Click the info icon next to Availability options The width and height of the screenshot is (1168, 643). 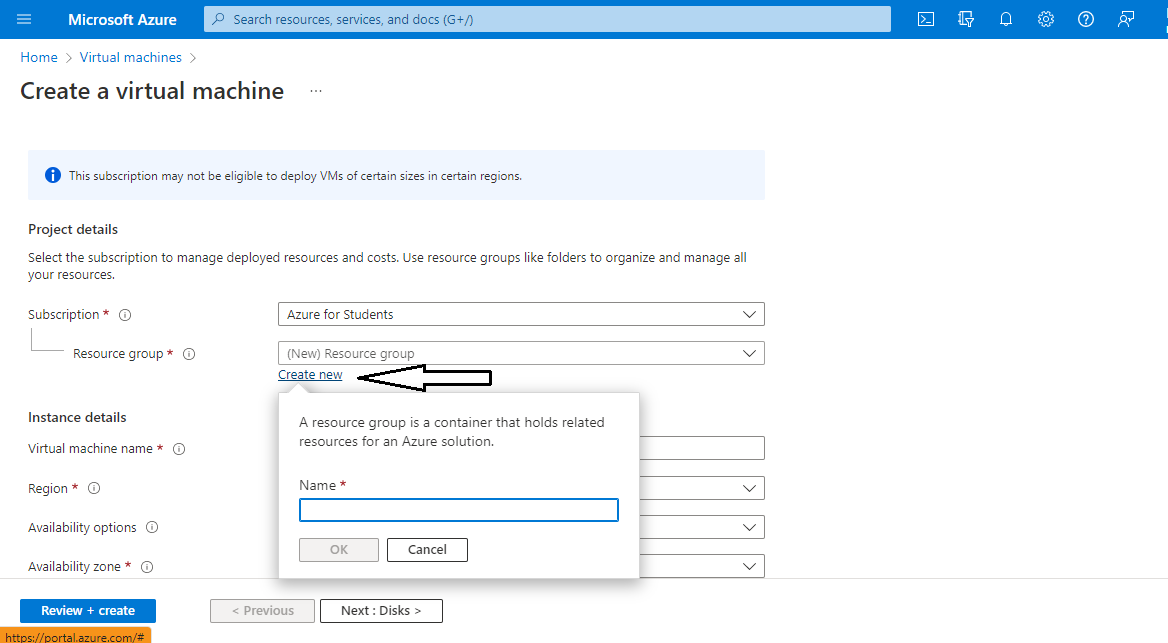[x=152, y=528]
